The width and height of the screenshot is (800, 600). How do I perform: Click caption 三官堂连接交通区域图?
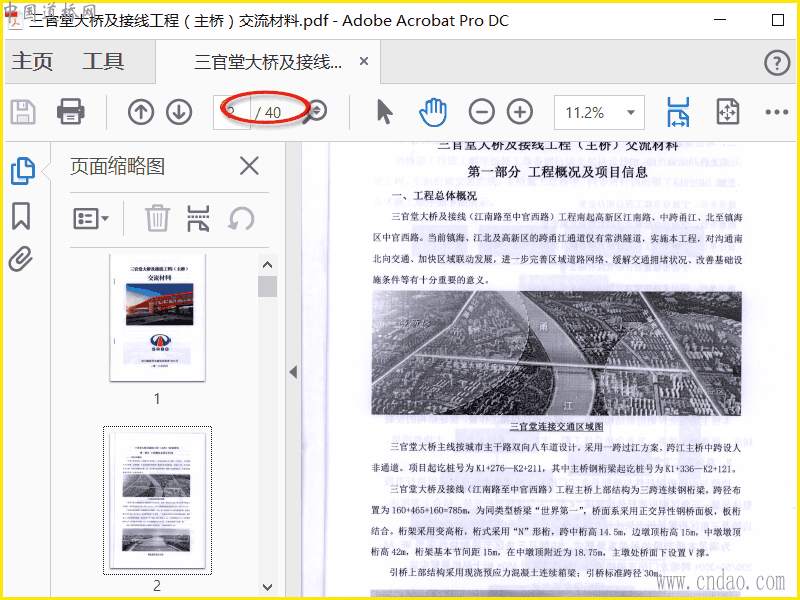[x=557, y=427]
